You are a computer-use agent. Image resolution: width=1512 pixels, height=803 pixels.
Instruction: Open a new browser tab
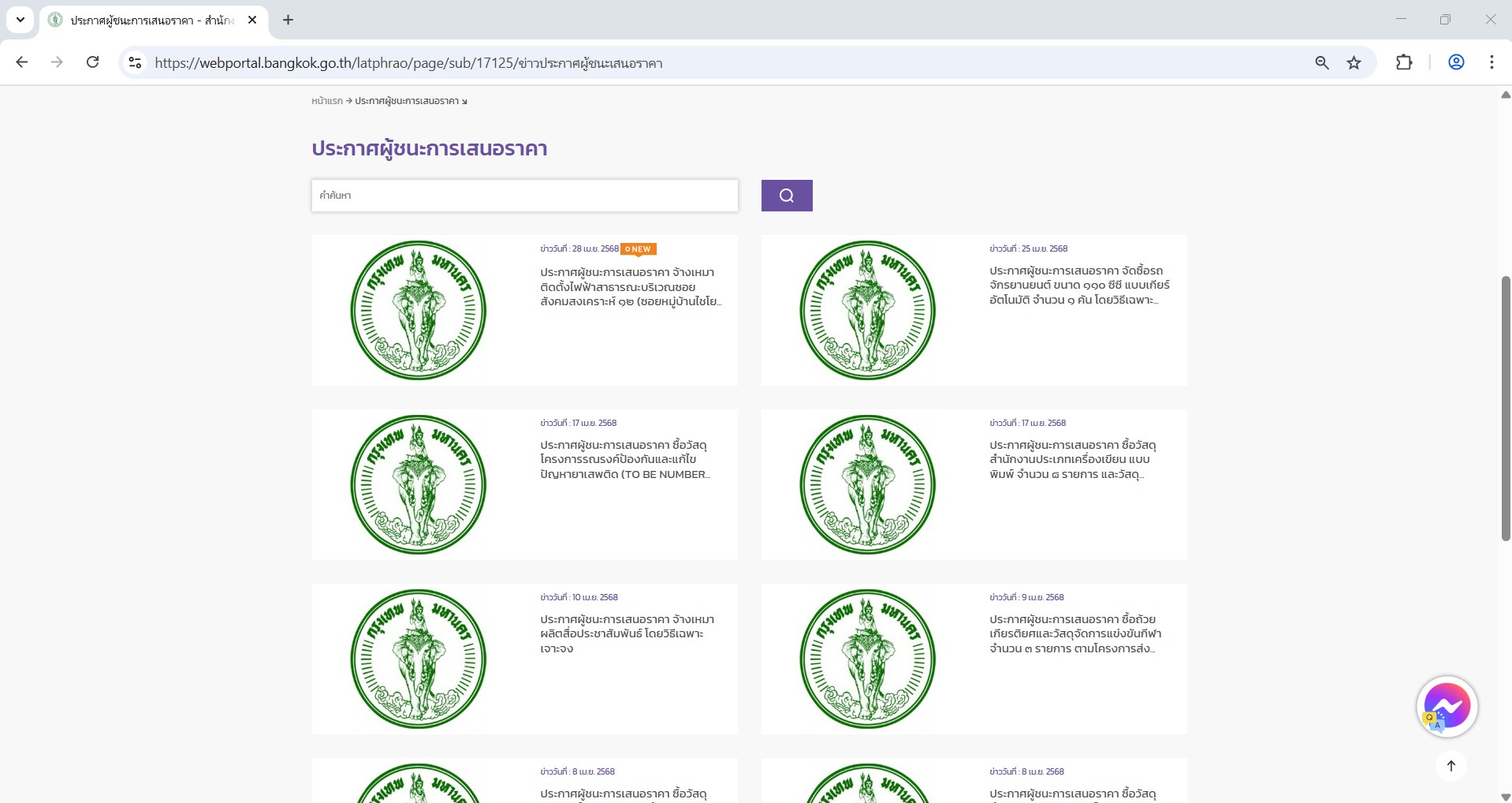click(x=288, y=20)
